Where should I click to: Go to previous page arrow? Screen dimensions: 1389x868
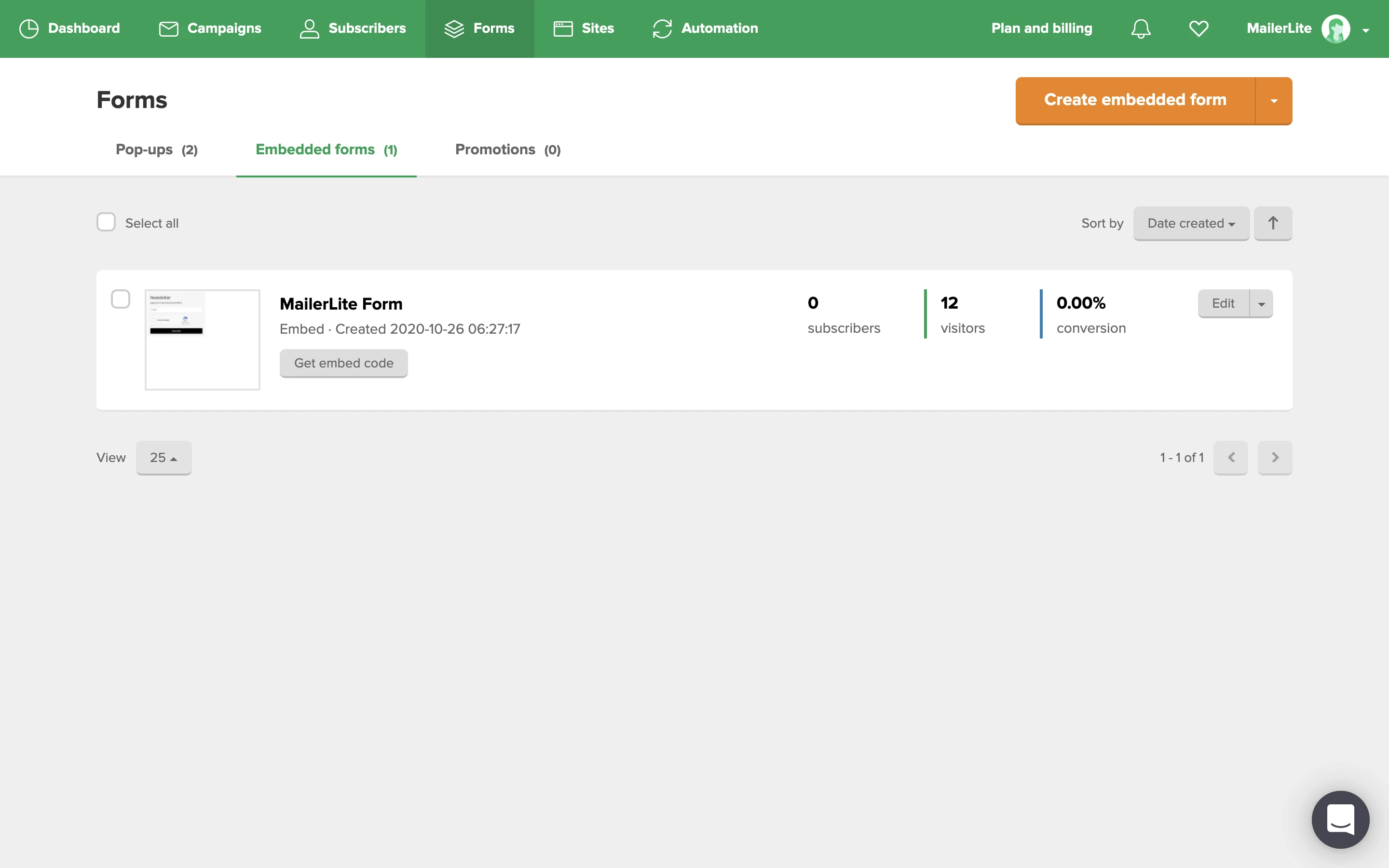click(1231, 458)
